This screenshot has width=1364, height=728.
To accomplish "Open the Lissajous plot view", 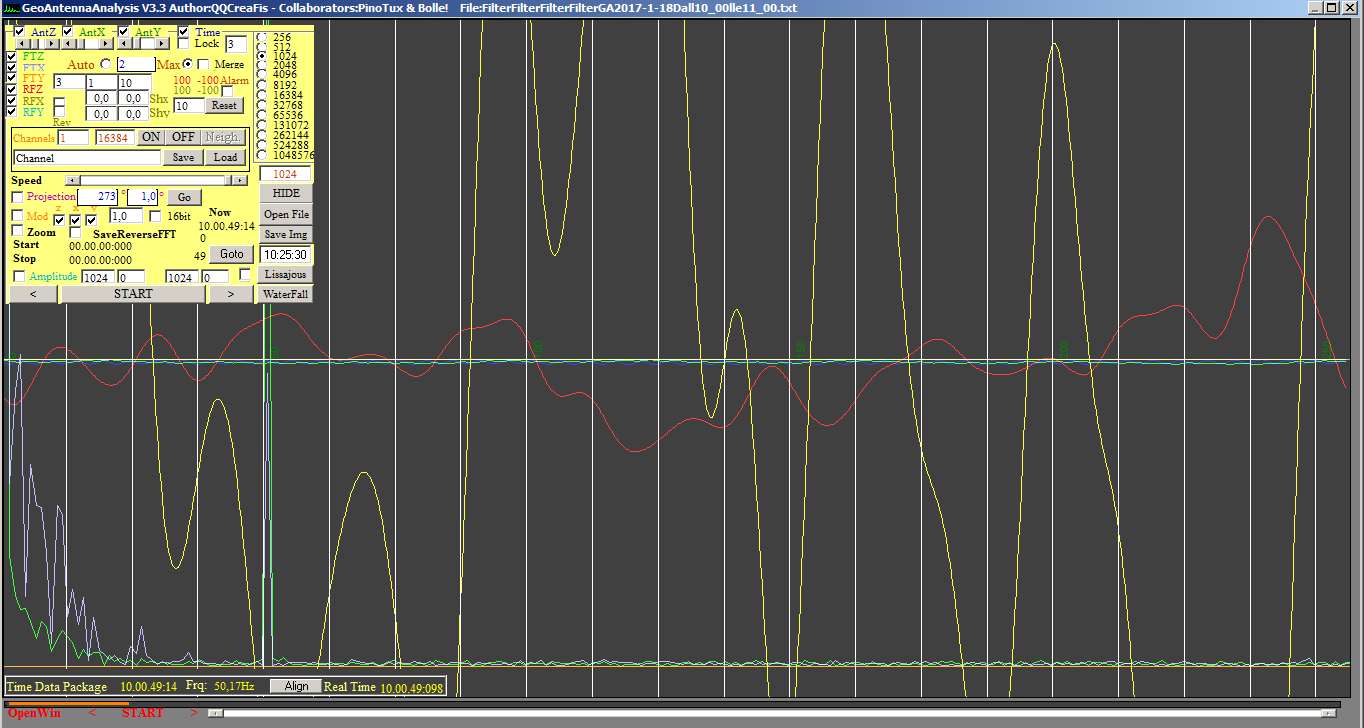I will coord(285,274).
